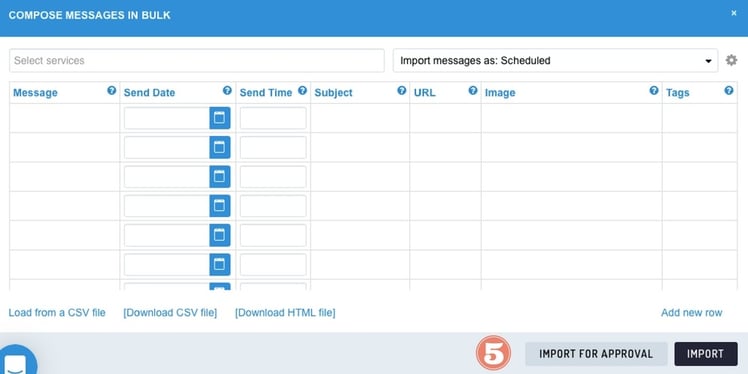This screenshot has width=748, height=374.
Task: Click the dark Import button
Action: (x=706, y=354)
